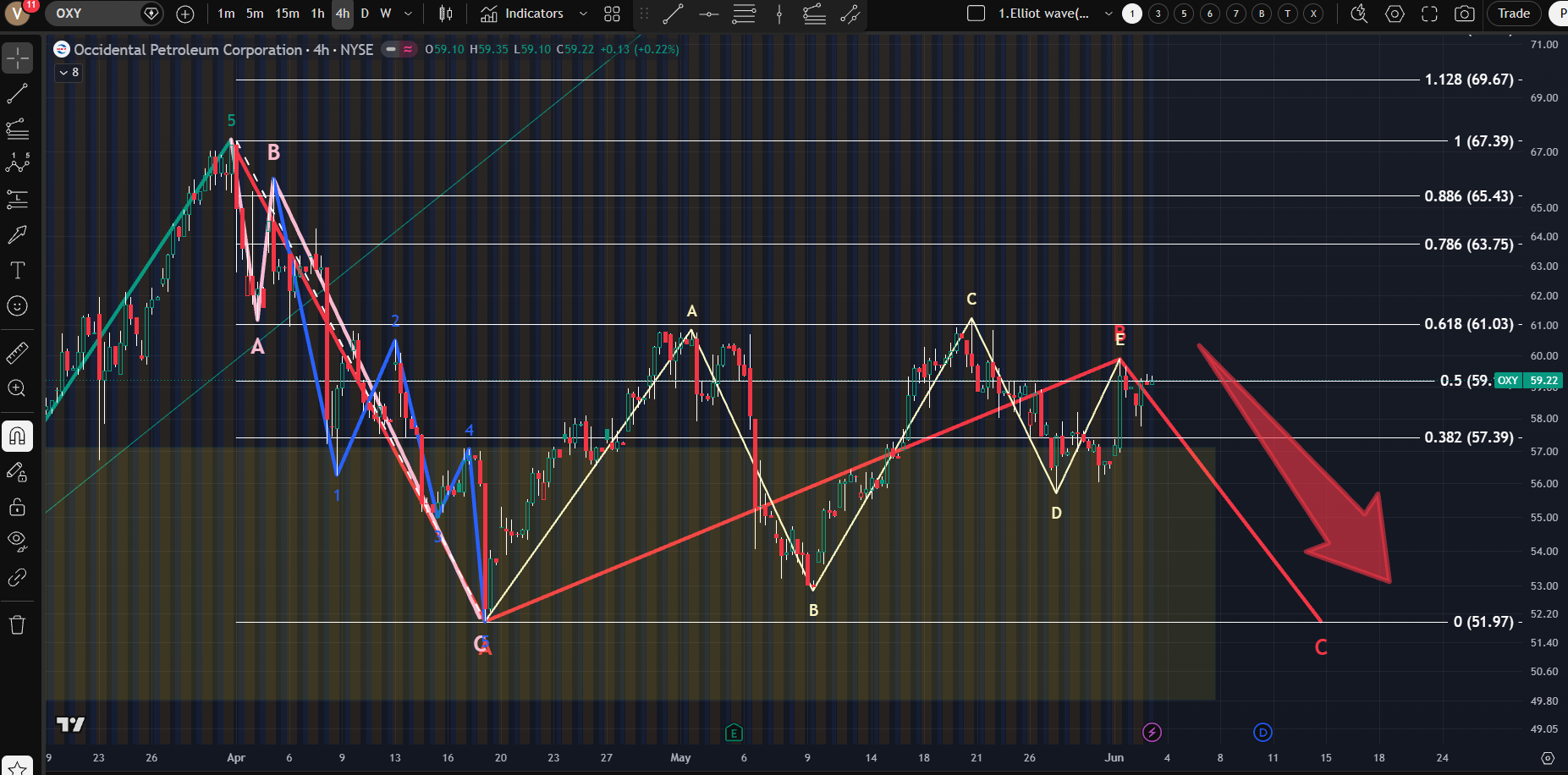This screenshot has height=775, width=1568.
Task: Activate the zoom in tool
Action: click(x=17, y=388)
